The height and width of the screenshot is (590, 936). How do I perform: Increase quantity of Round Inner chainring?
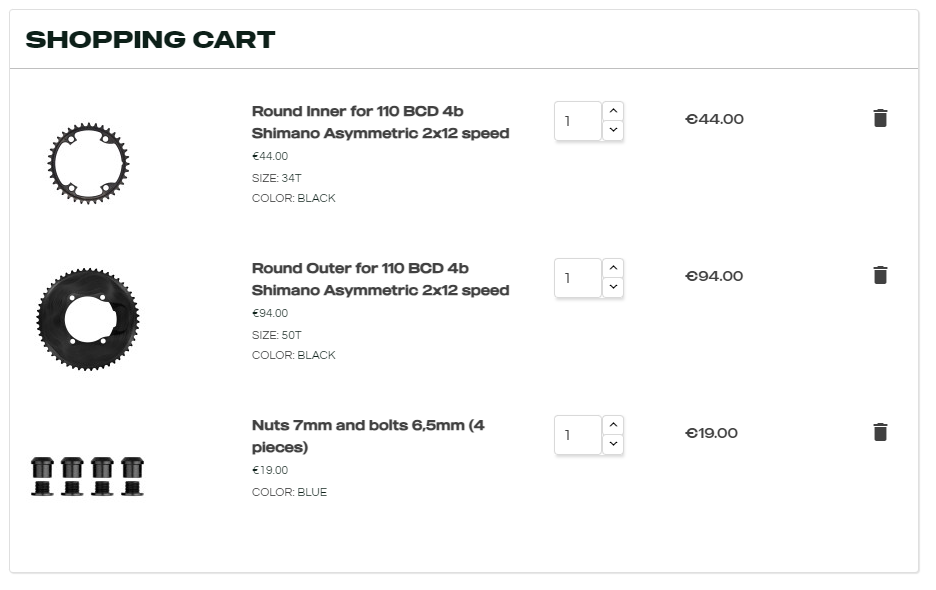pyautogui.click(x=613, y=111)
